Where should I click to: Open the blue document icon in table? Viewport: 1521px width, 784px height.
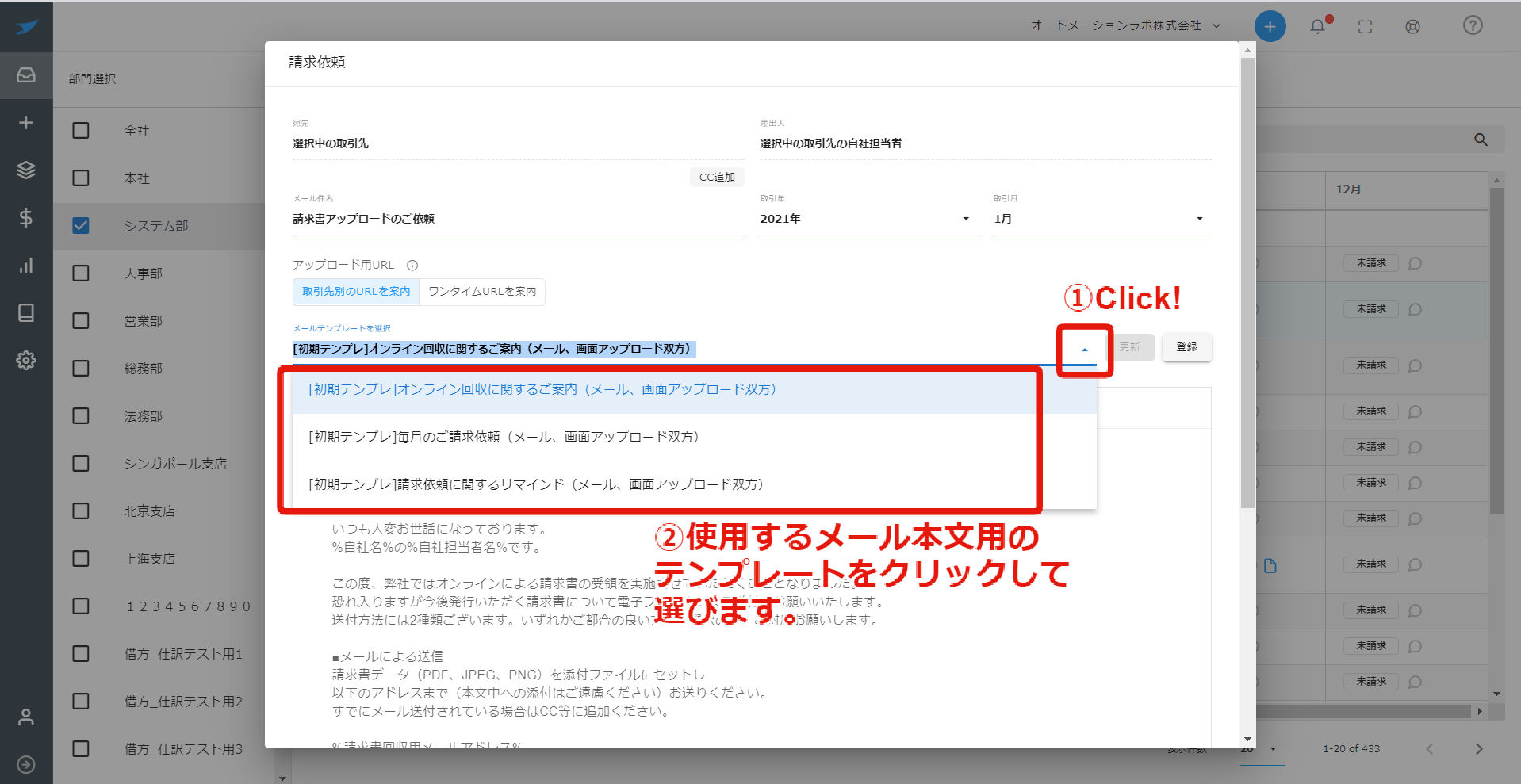(x=1270, y=565)
